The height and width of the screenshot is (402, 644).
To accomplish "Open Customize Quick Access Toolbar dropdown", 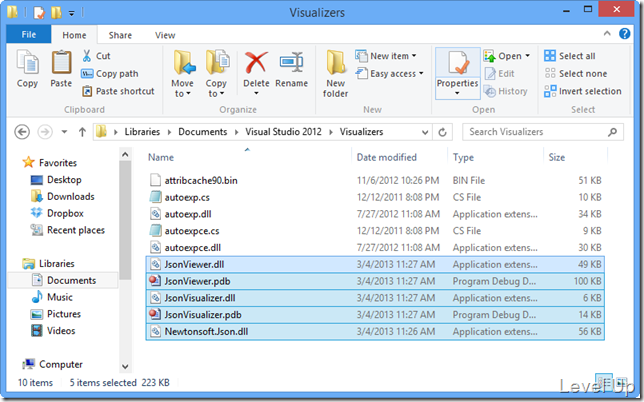I will point(71,14).
